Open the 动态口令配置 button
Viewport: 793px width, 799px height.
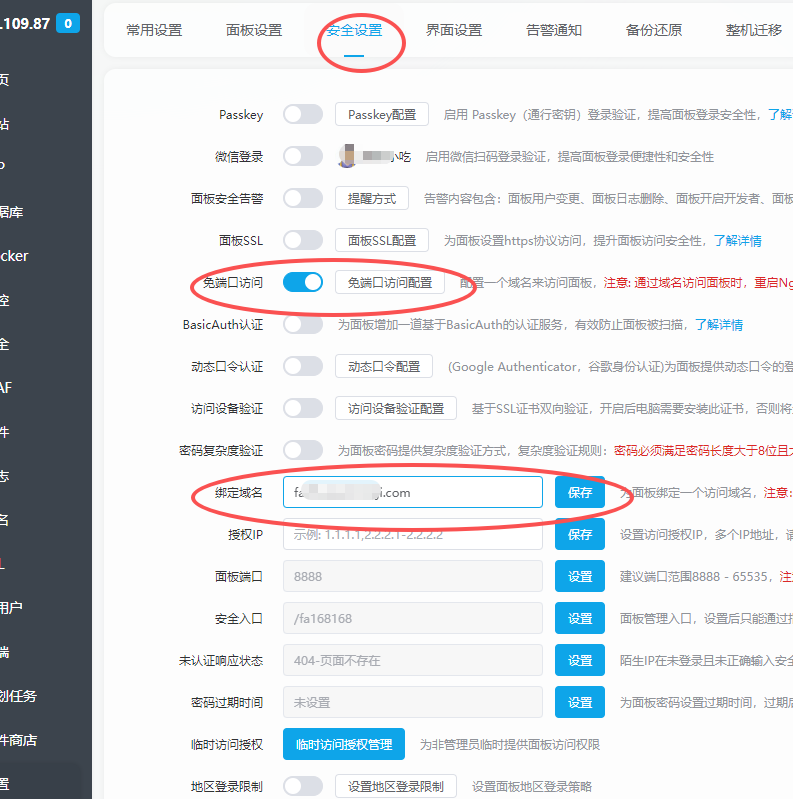coord(384,366)
